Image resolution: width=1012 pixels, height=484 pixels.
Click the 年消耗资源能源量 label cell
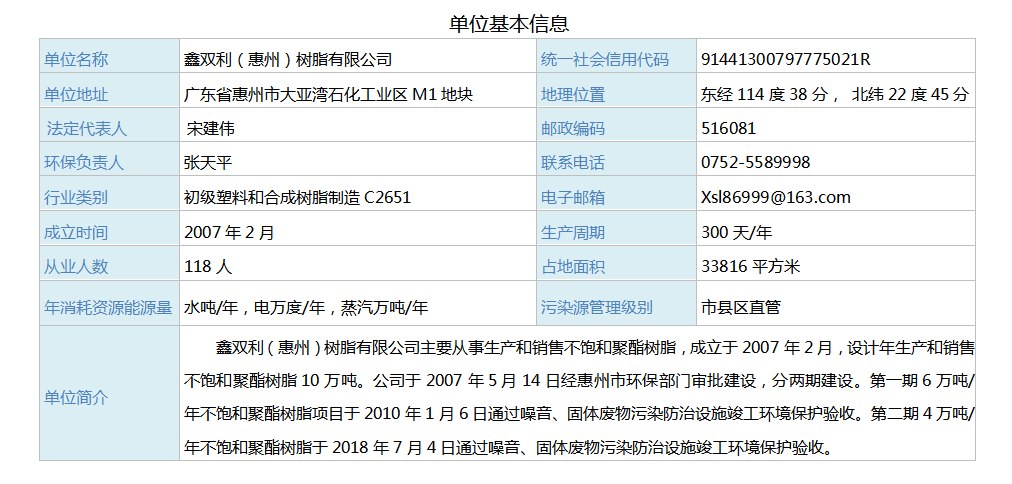point(108,308)
